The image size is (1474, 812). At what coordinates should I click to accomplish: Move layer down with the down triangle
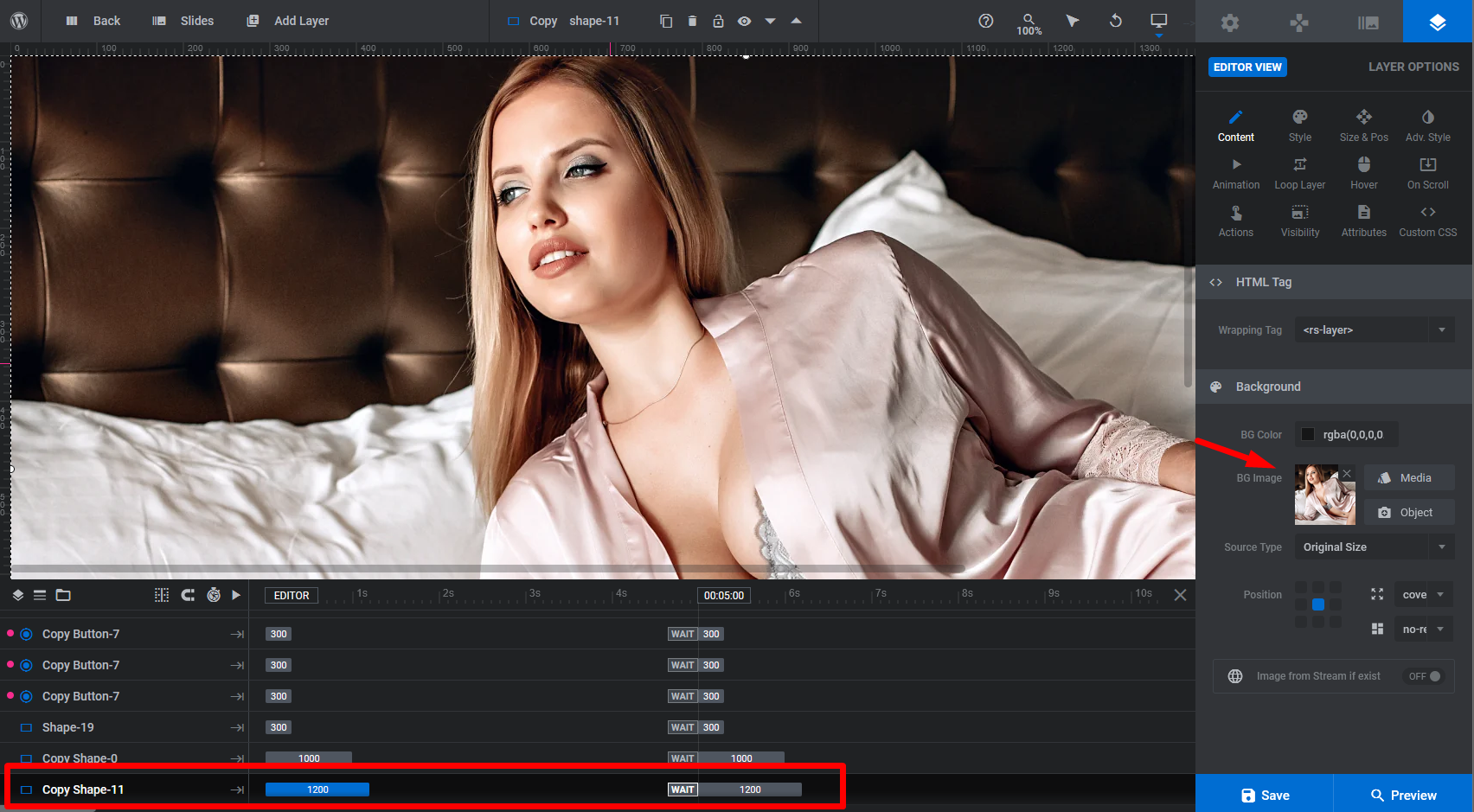770,21
